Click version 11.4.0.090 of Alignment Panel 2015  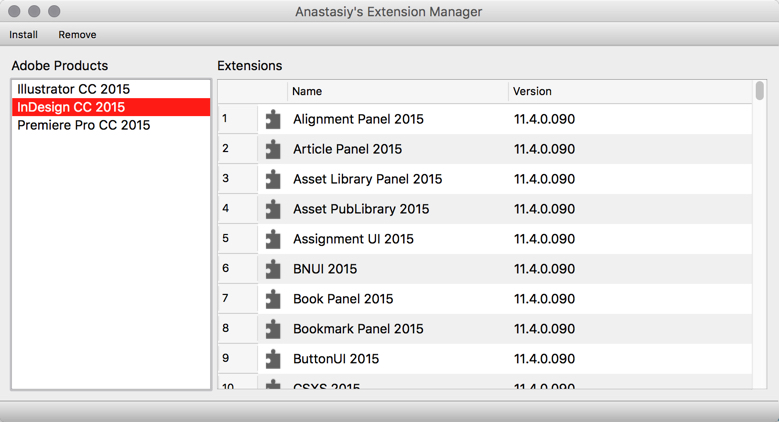click(544, 119)
